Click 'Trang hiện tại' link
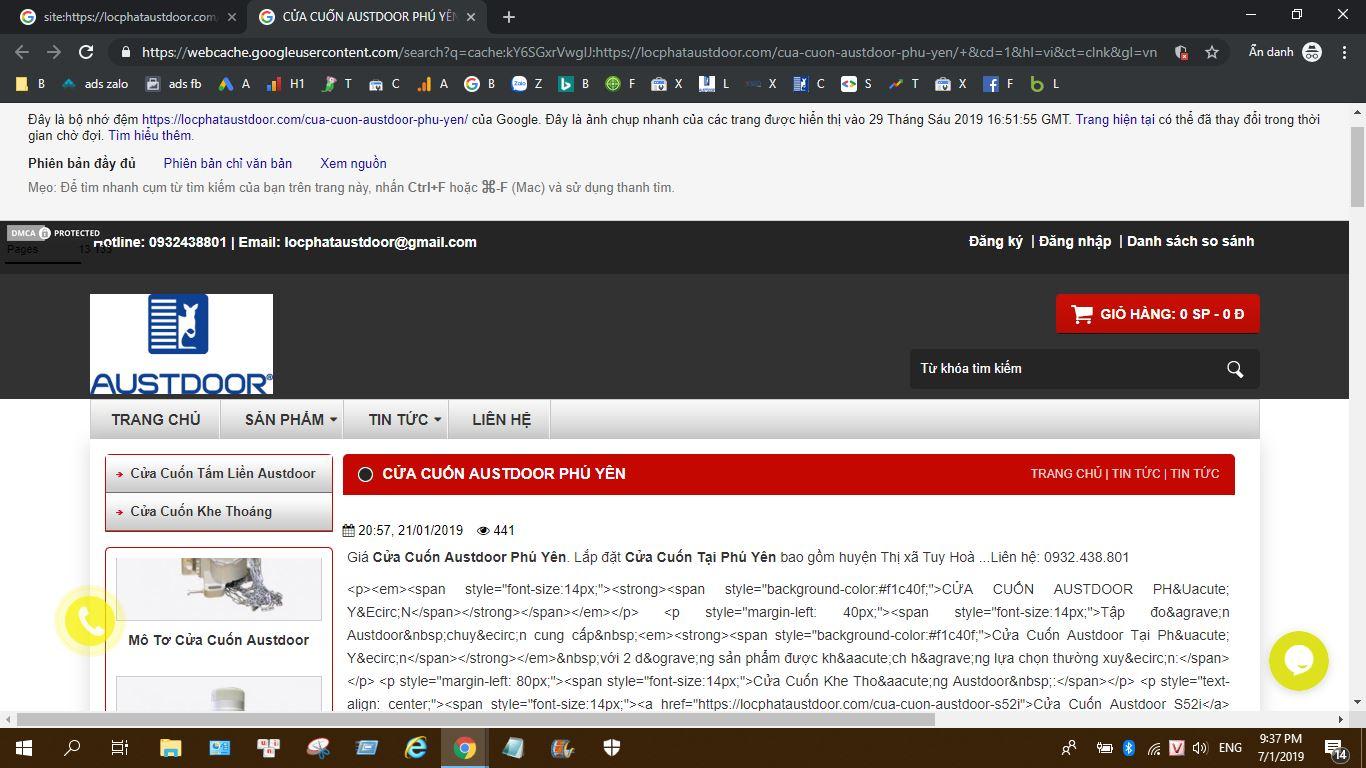 (1115, 119)
